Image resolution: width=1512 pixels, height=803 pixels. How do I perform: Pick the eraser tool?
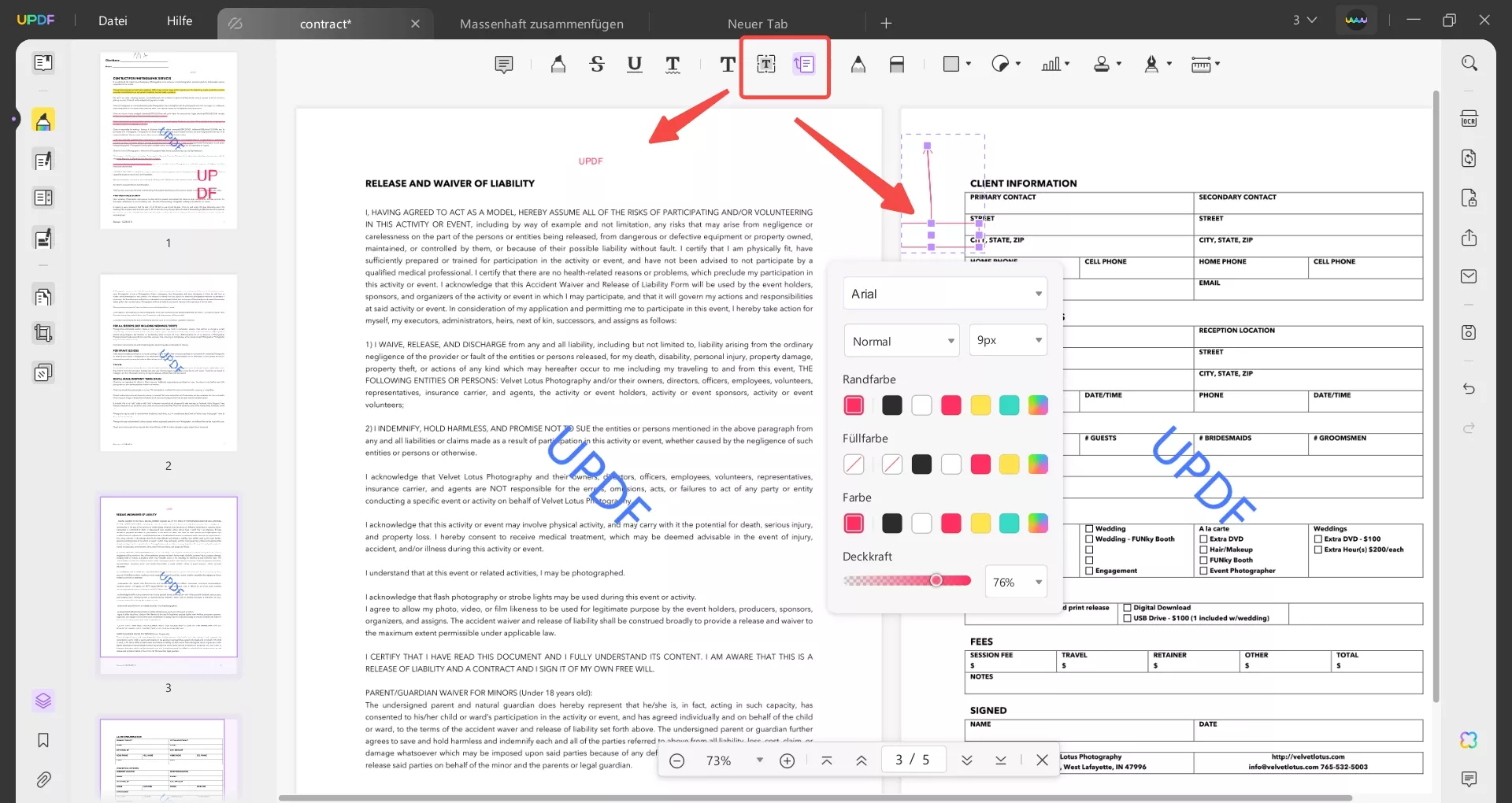(x=897, y=65)
